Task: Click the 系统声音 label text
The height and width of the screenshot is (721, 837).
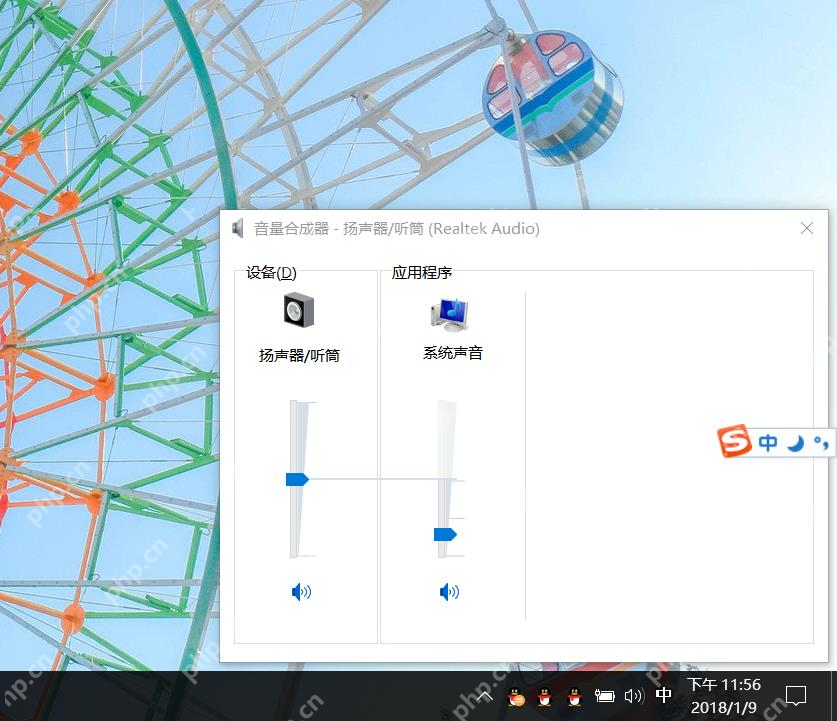Action: [453, 353]
